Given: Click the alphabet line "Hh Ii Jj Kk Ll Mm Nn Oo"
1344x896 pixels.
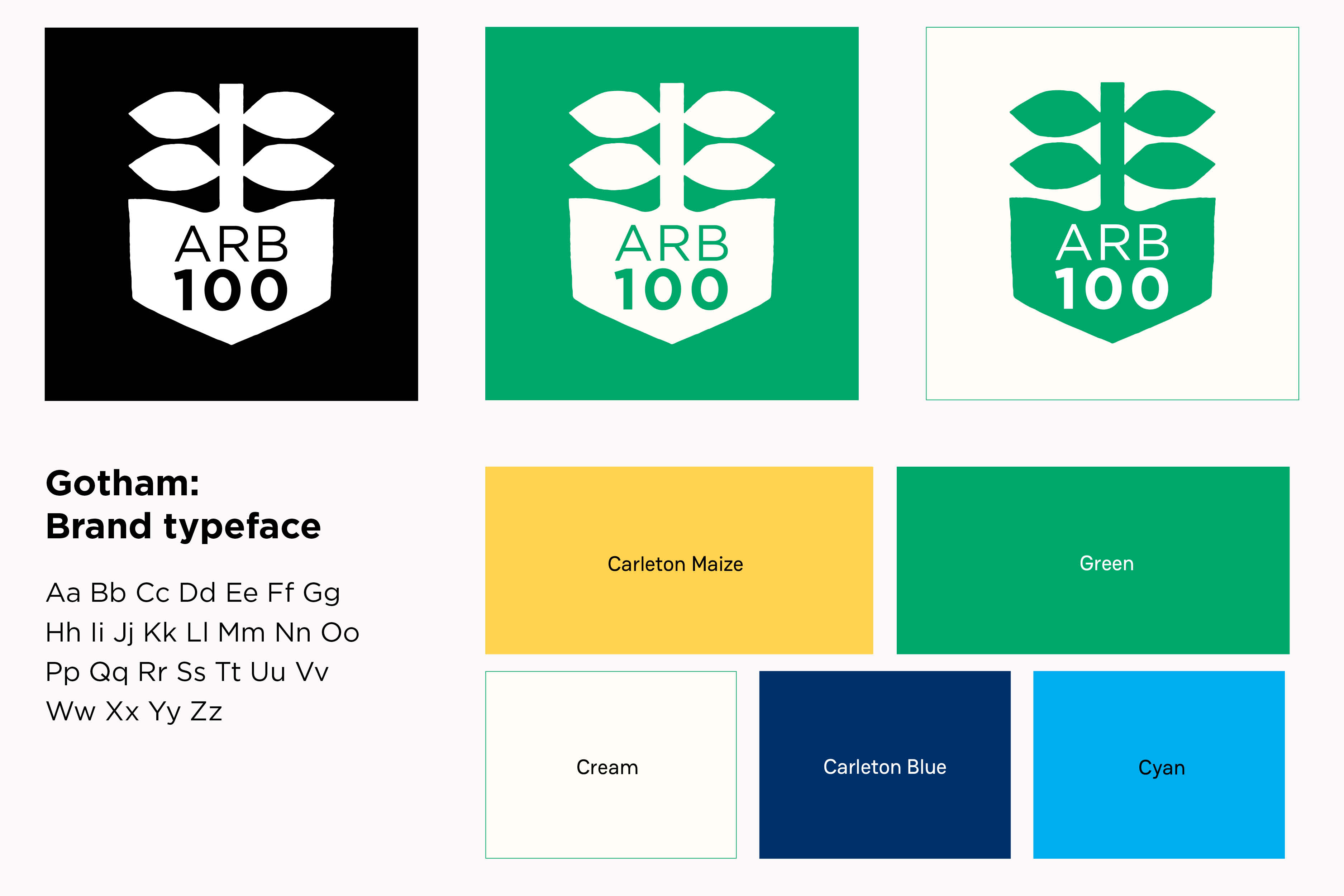Looking at the screenshot, I should [202, 634].
